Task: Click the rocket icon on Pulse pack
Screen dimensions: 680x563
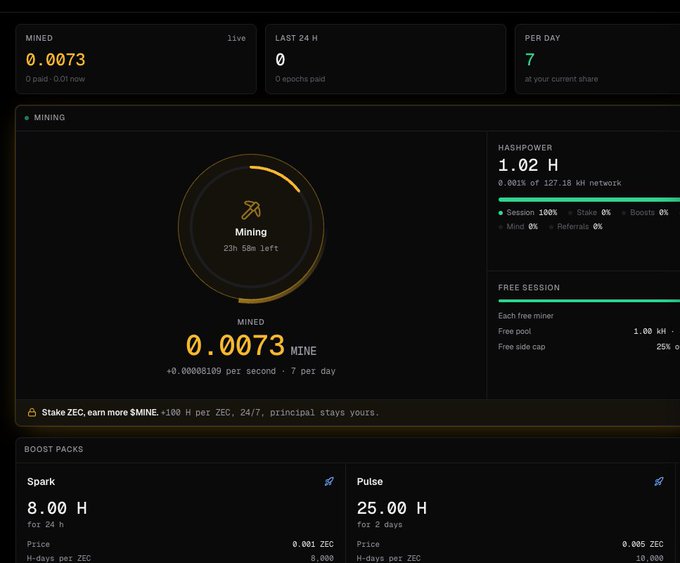Action: click(659, 481)
